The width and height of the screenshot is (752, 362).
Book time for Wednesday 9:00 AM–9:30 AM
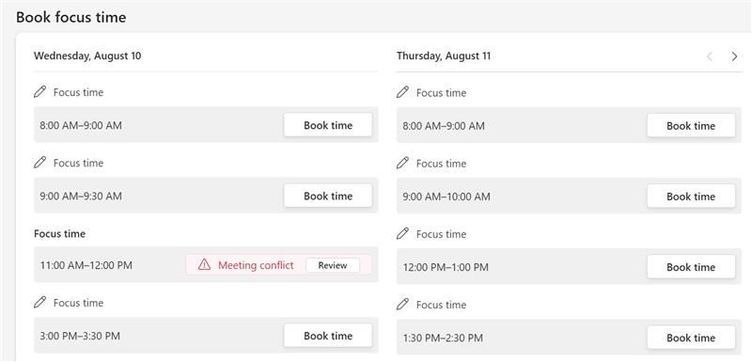tap(328, 196)
